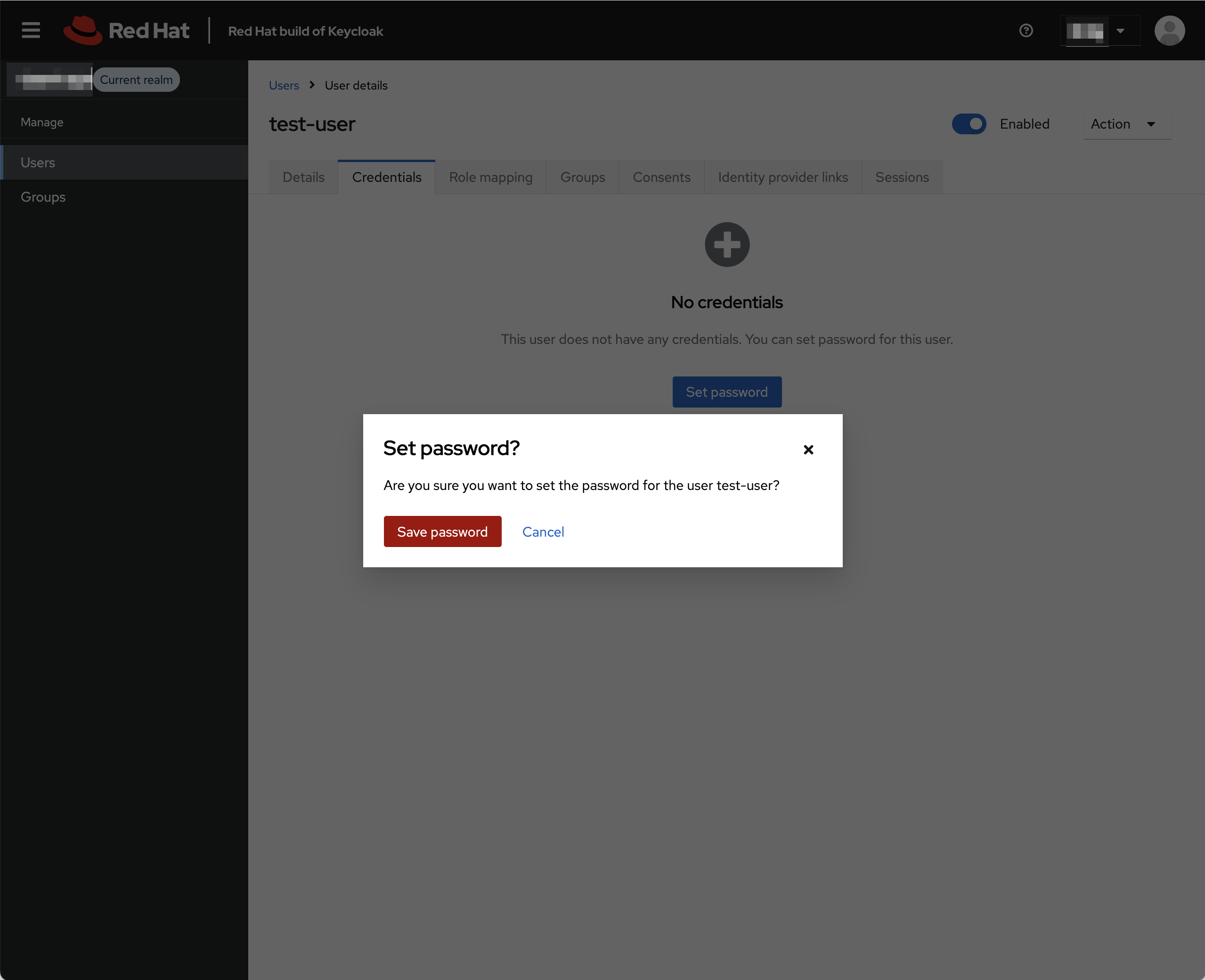Image resolution: width=1205 pixels, height=980 pixels.
Task: Open the hamburger navigation menu
Action: (x=31, y=31)
